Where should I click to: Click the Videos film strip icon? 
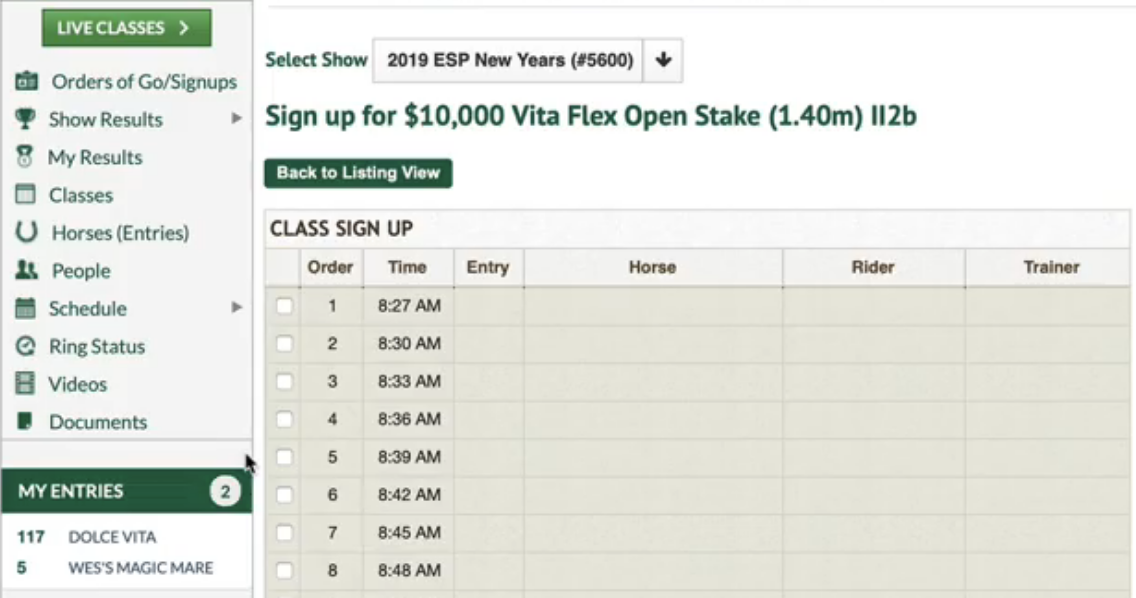pyautogui.click(x=25, y=383)
